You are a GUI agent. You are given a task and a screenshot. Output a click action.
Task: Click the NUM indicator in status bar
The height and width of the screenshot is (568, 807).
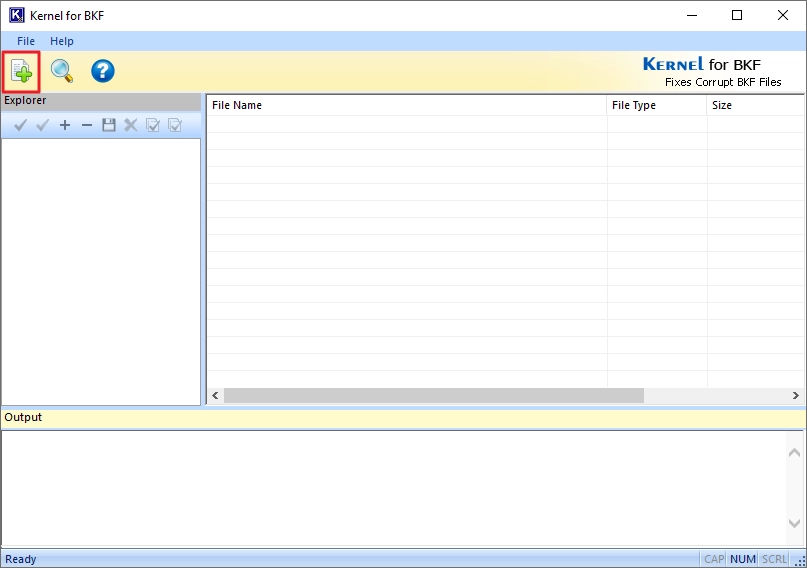743,559
